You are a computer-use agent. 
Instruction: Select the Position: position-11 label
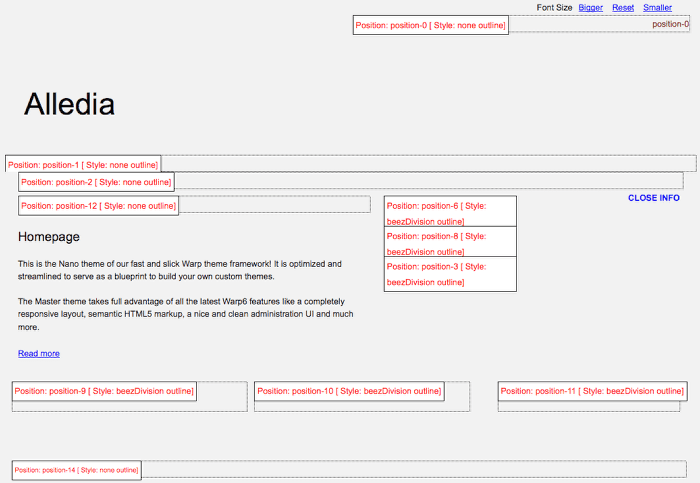592,391
